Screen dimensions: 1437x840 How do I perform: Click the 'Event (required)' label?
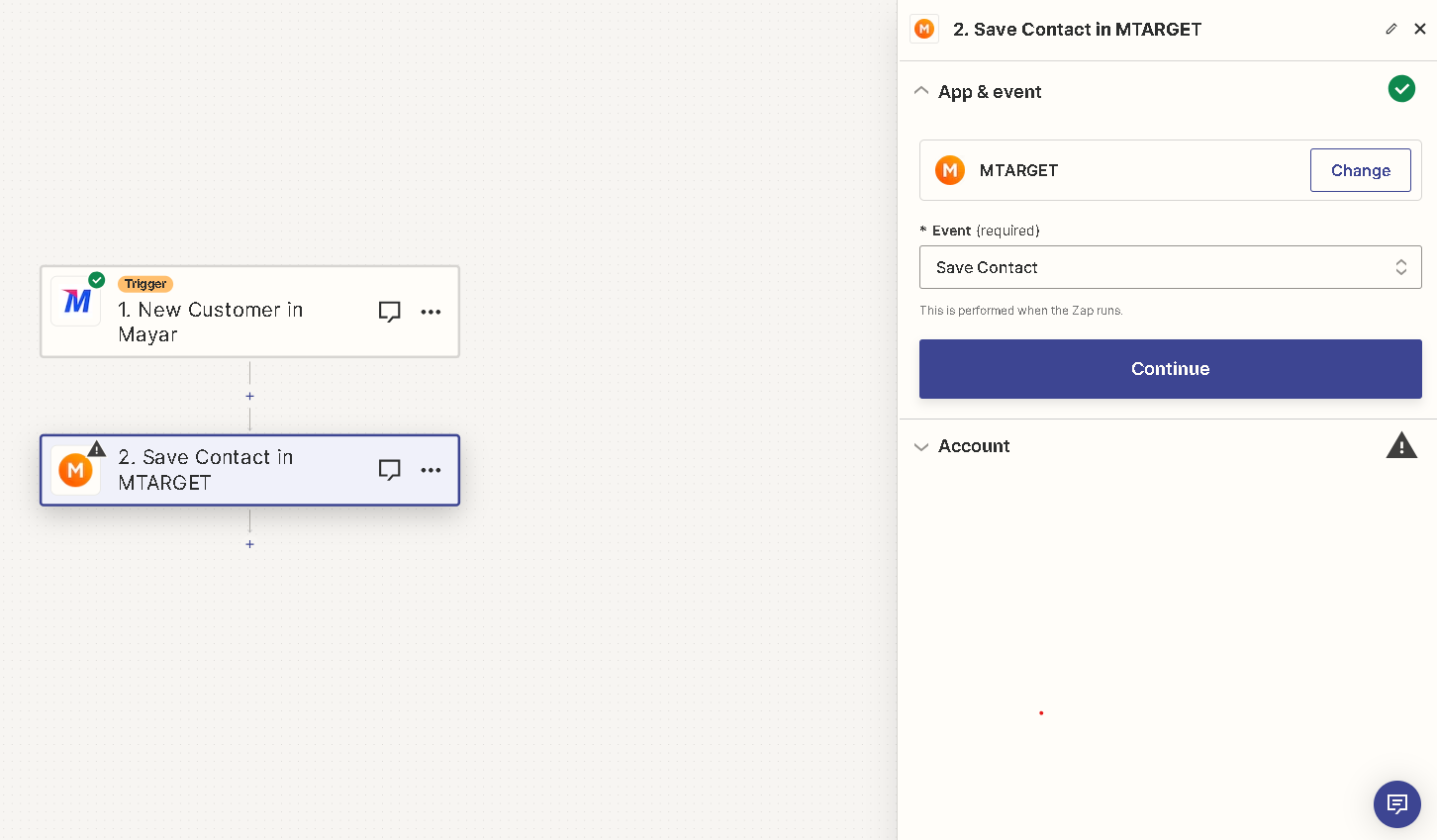[980, 231]
